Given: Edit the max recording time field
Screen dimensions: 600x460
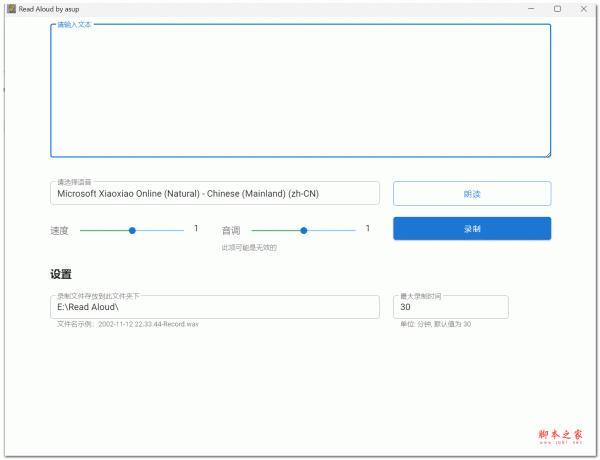Looking at the screenshot, I should [451, 307].
